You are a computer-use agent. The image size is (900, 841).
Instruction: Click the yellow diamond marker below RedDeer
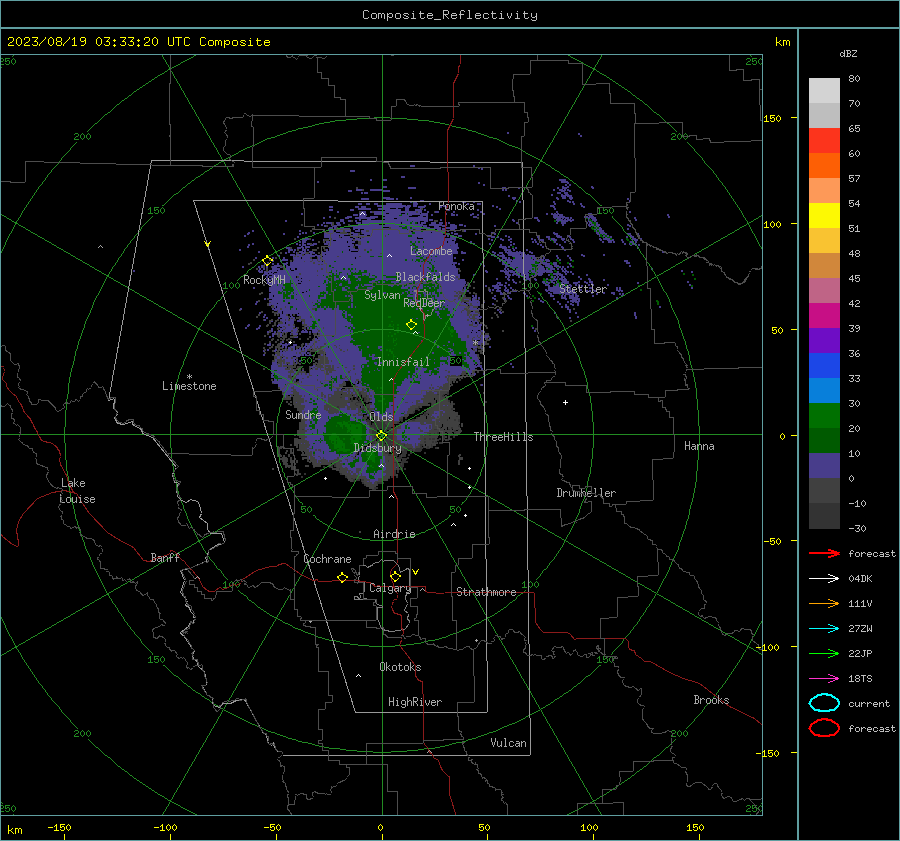[411, 324]
